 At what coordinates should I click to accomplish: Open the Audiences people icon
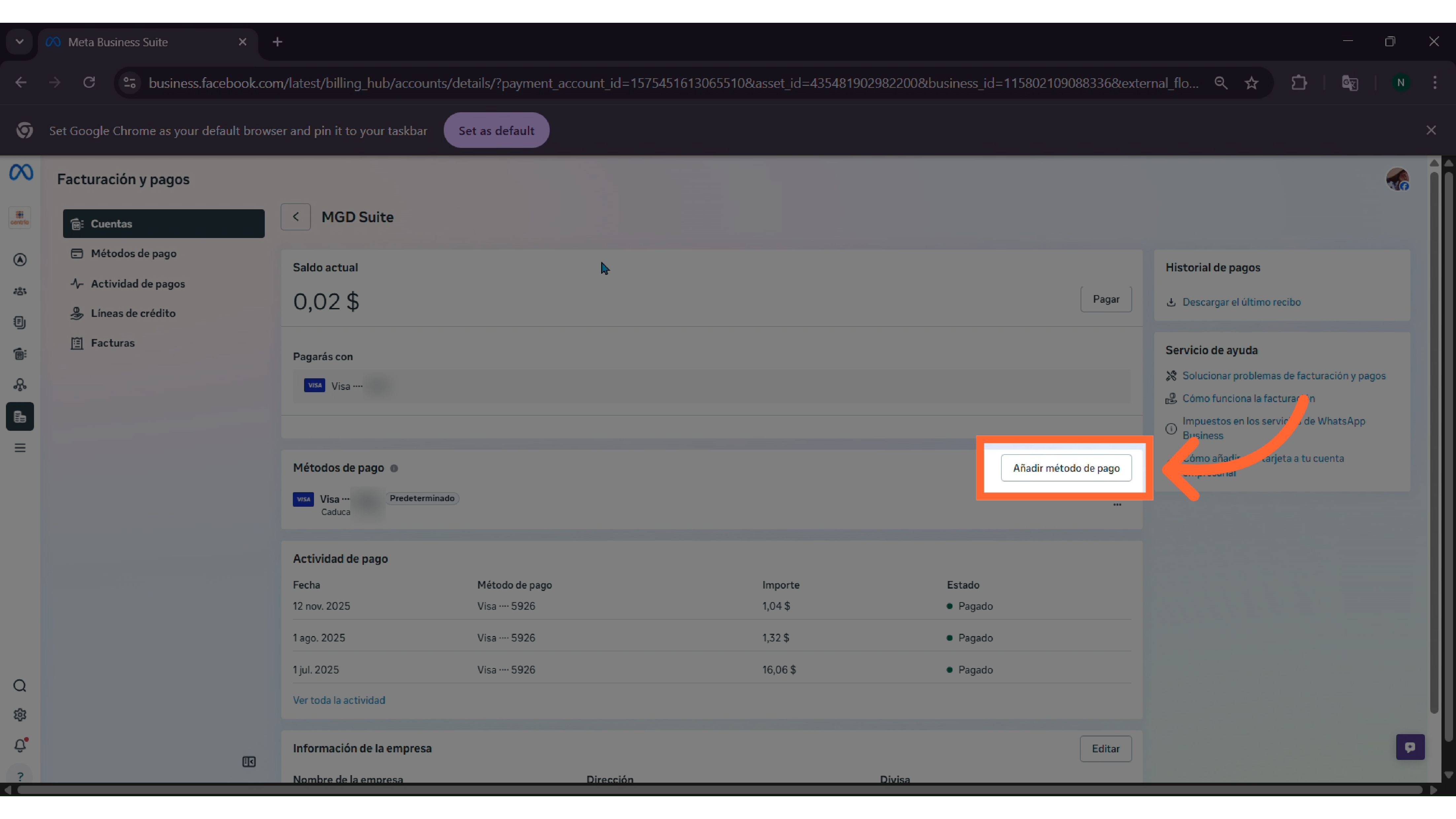[20, 290]
